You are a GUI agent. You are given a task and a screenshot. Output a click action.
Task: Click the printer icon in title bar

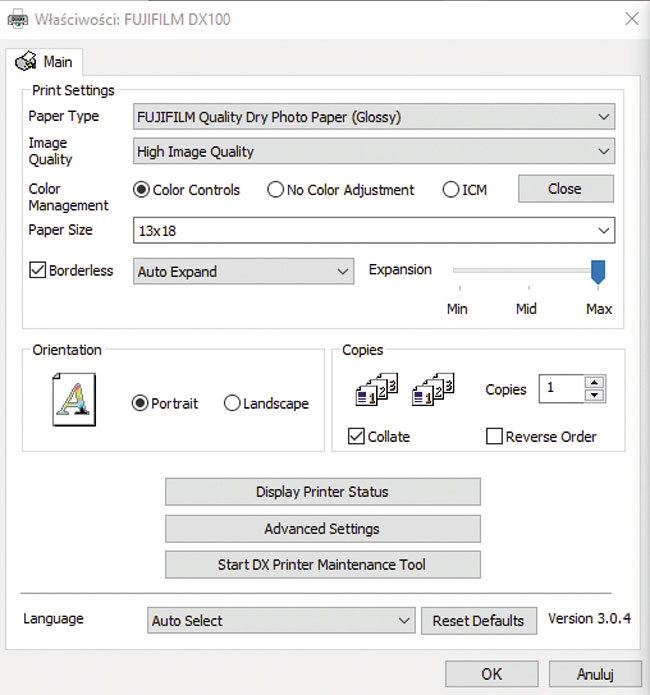tap(18, 19)
